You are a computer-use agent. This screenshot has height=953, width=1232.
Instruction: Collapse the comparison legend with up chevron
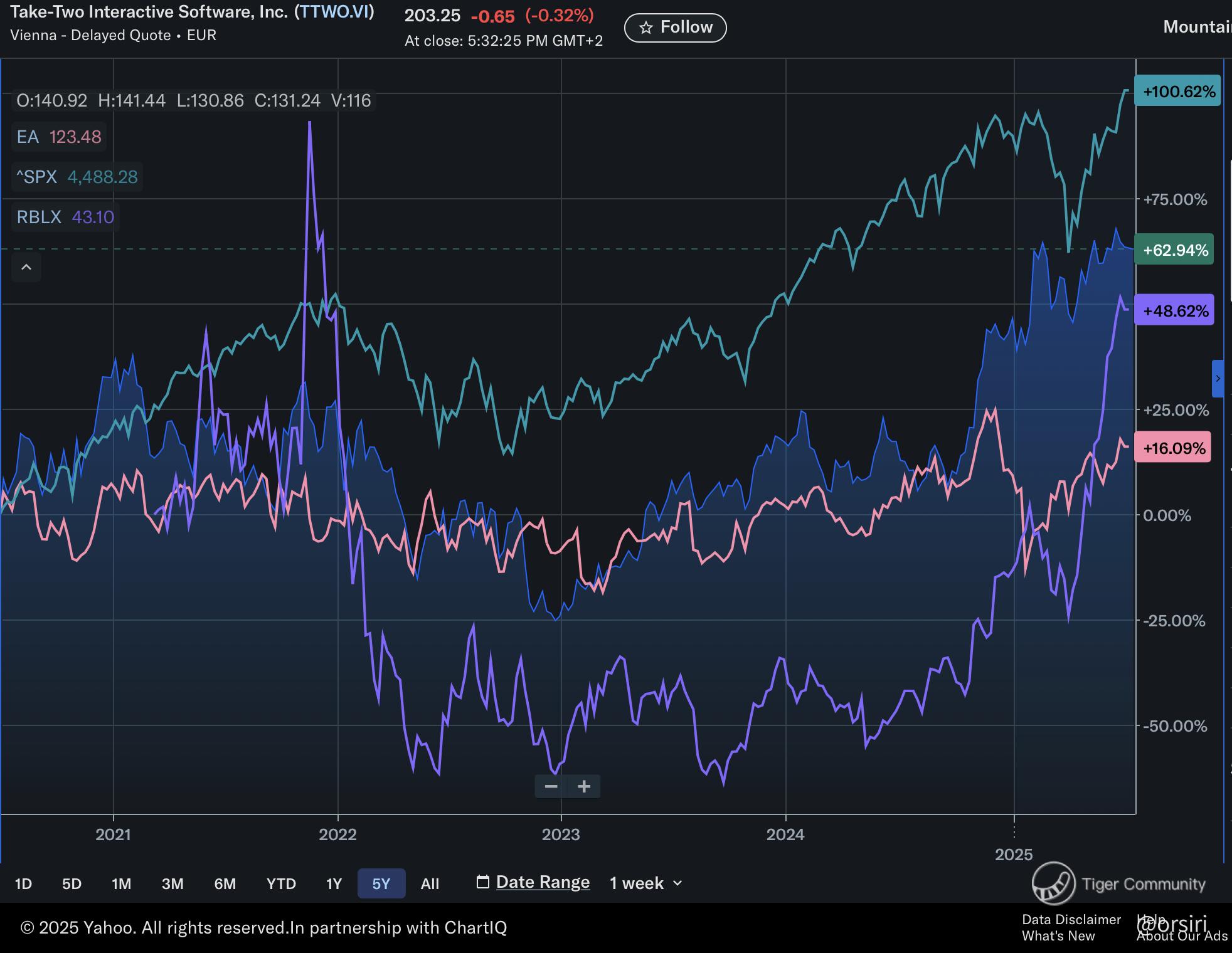(x=26, y=268)
